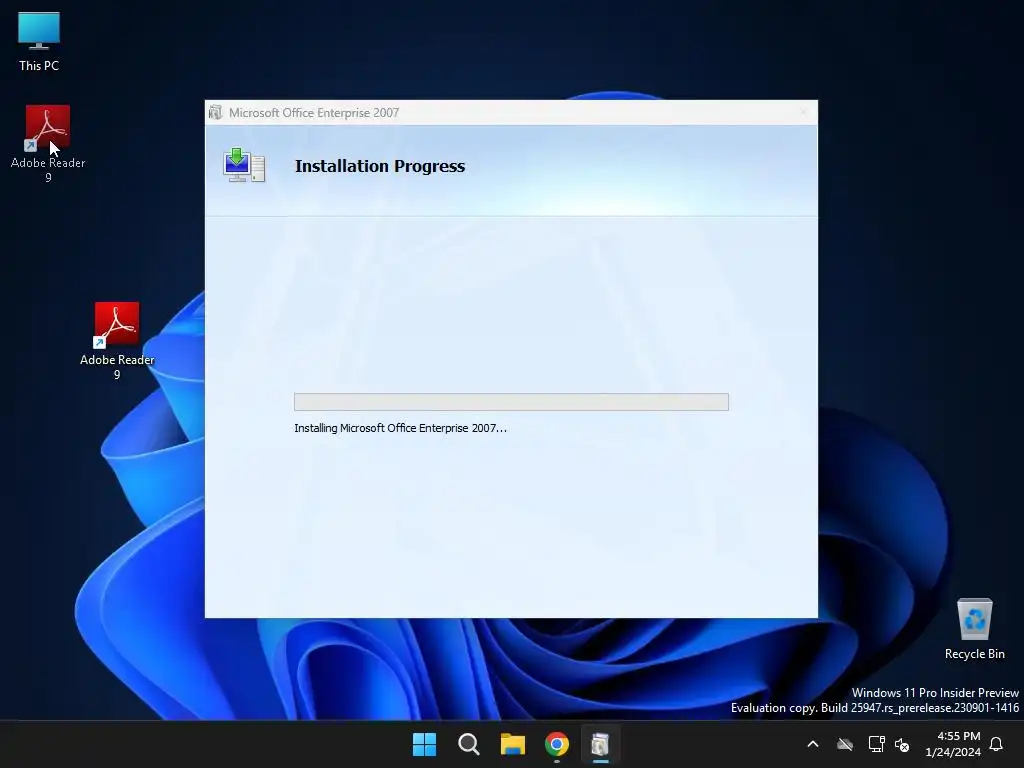Click the installation progress bar
The image size is (1024, 768).
click(x=511, y=402)
